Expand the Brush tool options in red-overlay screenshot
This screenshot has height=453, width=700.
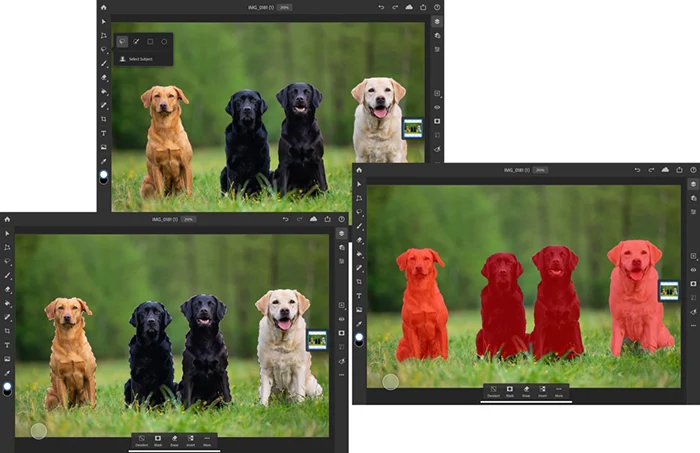click(x=359, y=226)
